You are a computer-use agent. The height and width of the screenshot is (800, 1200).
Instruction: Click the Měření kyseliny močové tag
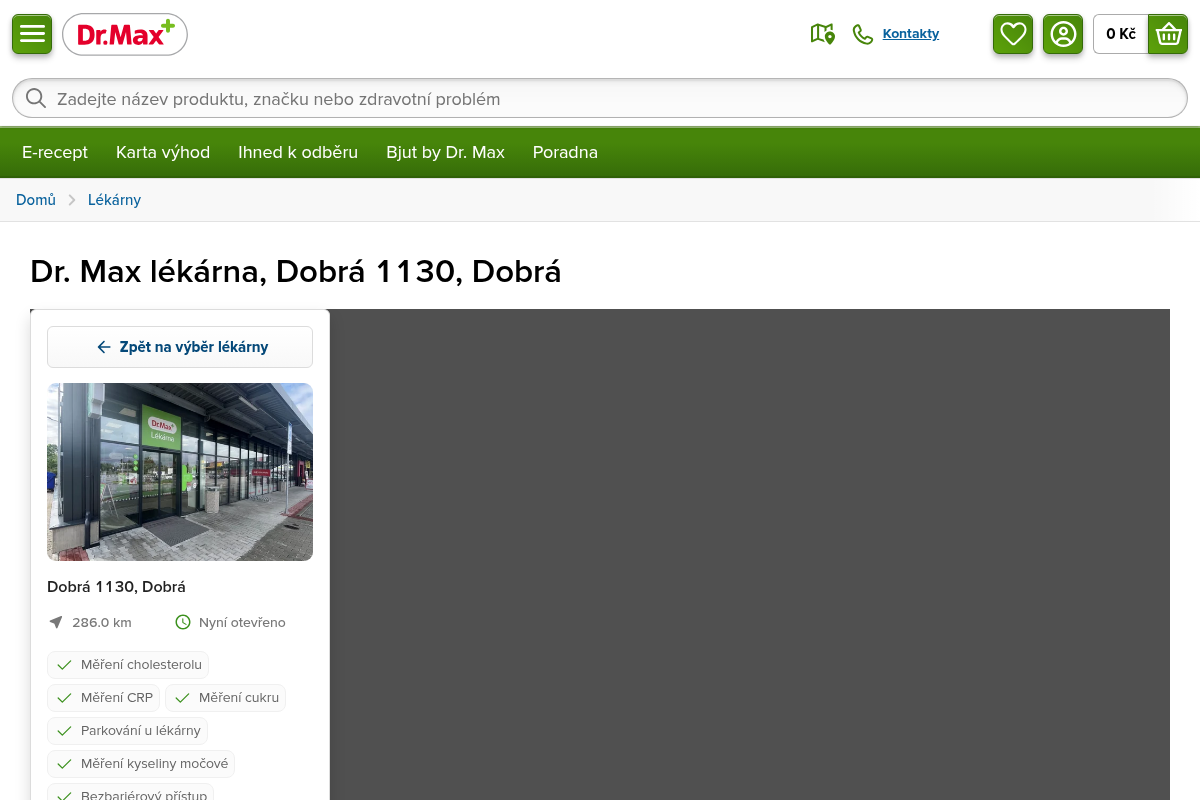click(141, 764)
